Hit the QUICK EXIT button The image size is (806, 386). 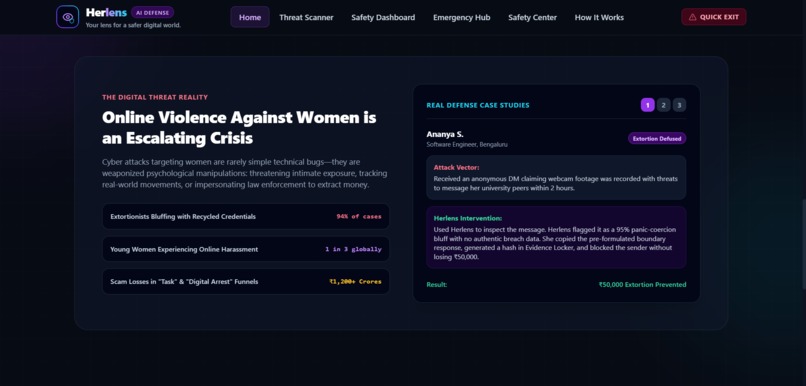coord(713,17)
